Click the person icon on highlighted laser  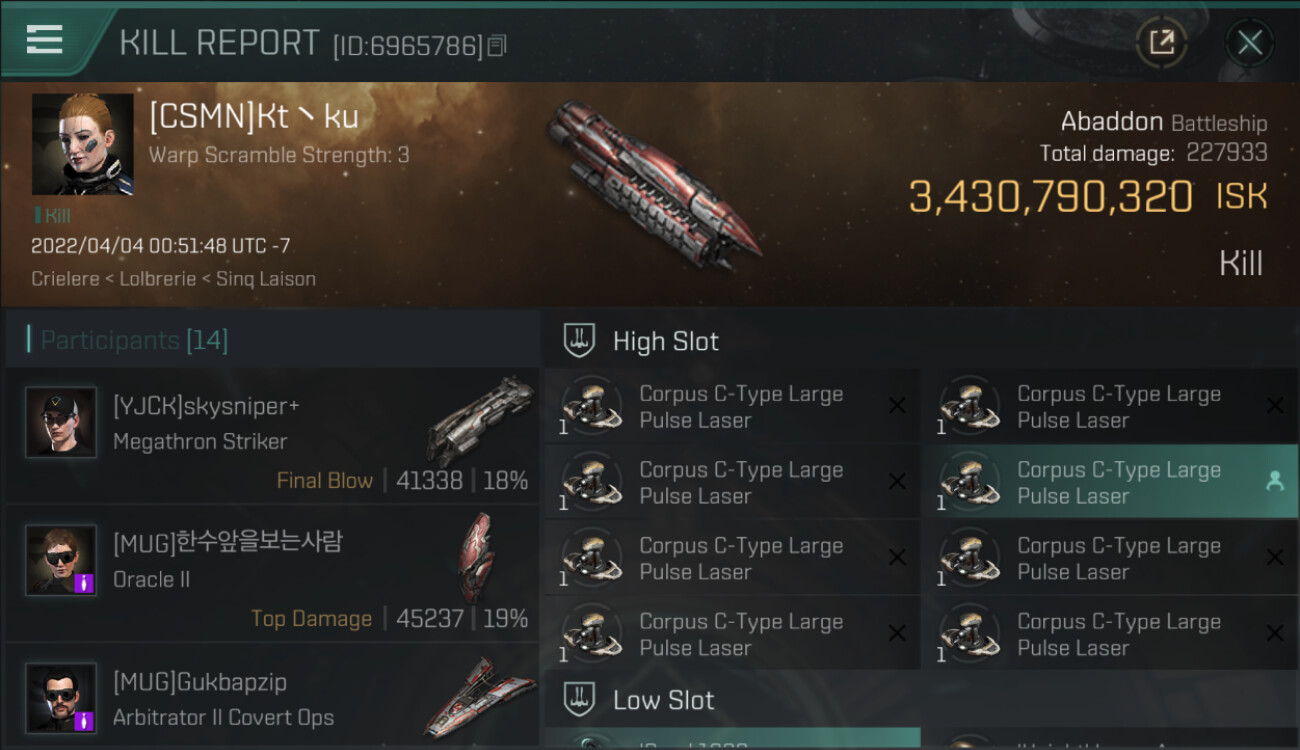[1274, 481]
